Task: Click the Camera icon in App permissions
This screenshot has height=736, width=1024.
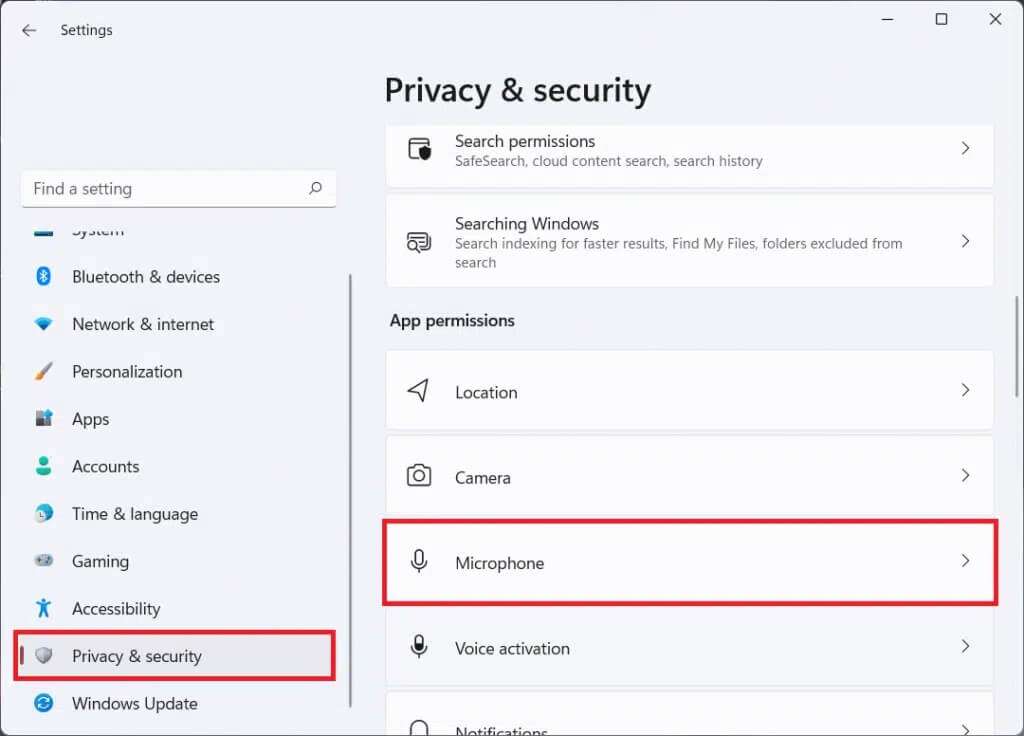Action: pyautogui.click(x=419, y=477)
